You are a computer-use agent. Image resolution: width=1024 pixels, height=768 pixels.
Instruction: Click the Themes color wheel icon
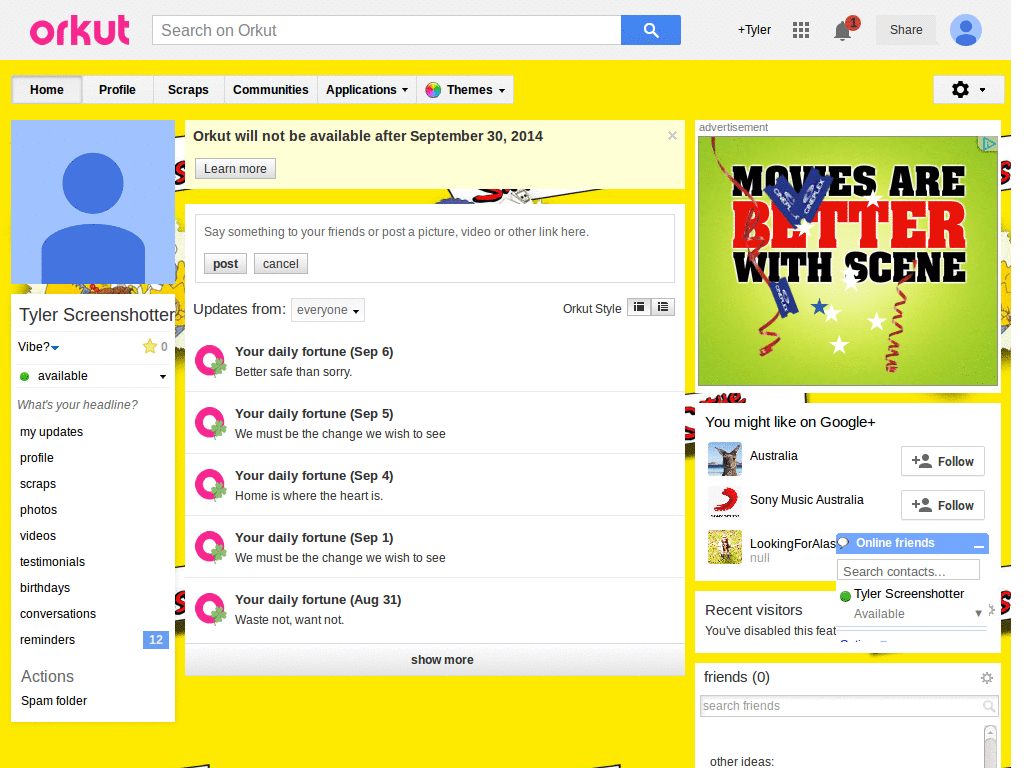[x=432, y=90]
